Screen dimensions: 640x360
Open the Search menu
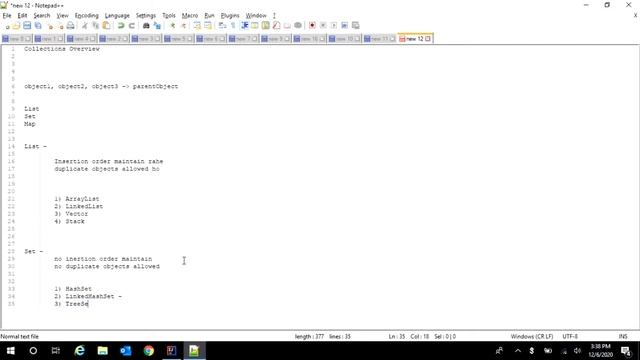click(x=42, y=16)
